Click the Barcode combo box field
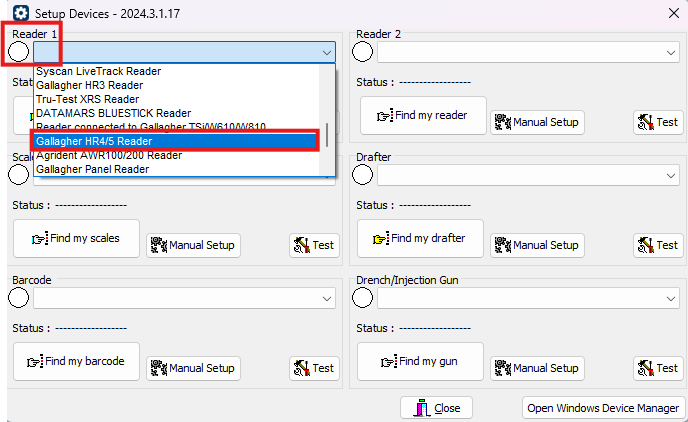This screenshot has height=422, width=688. click(184, 299)
